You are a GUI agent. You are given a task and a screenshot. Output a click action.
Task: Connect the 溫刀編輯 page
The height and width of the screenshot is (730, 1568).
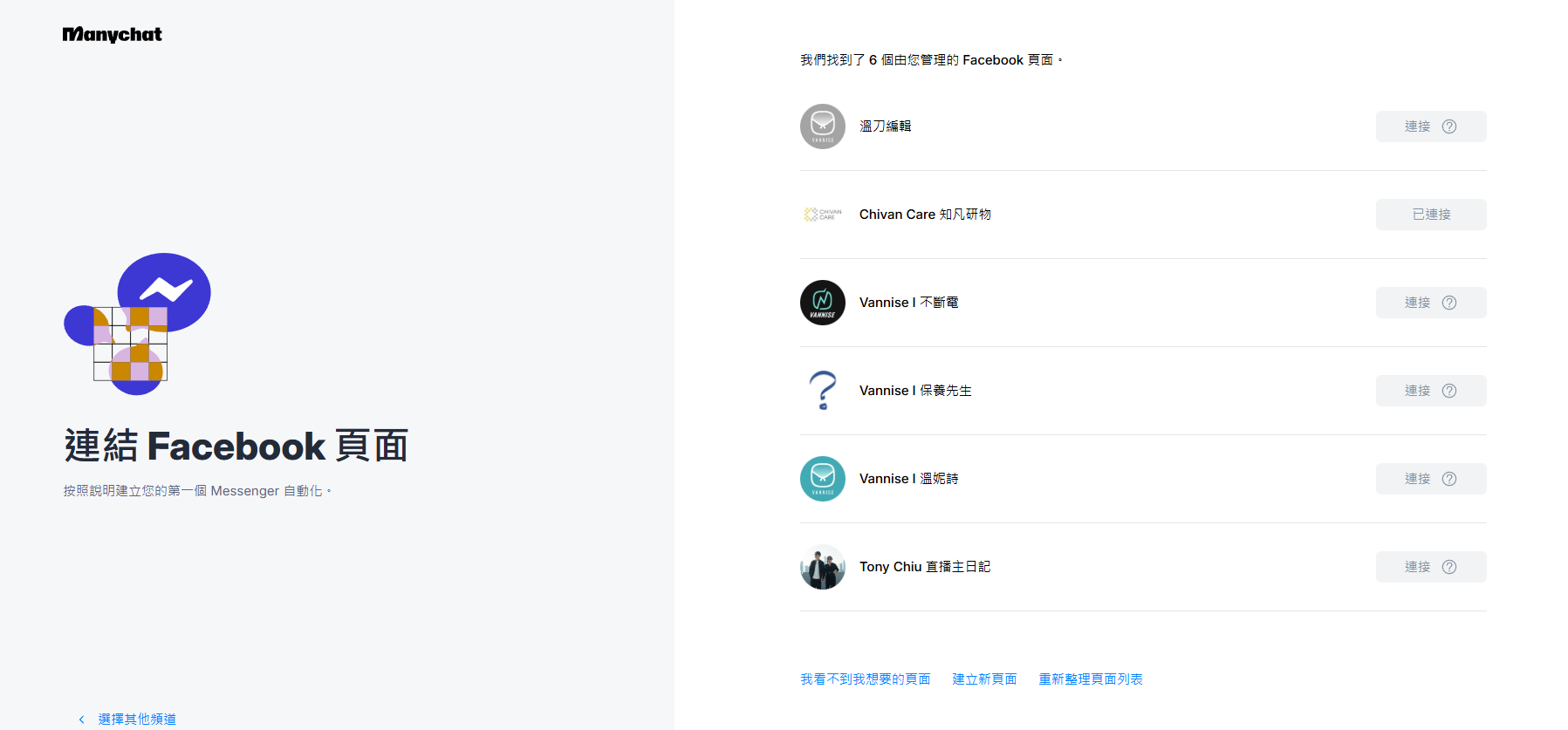coord(1431,126)
